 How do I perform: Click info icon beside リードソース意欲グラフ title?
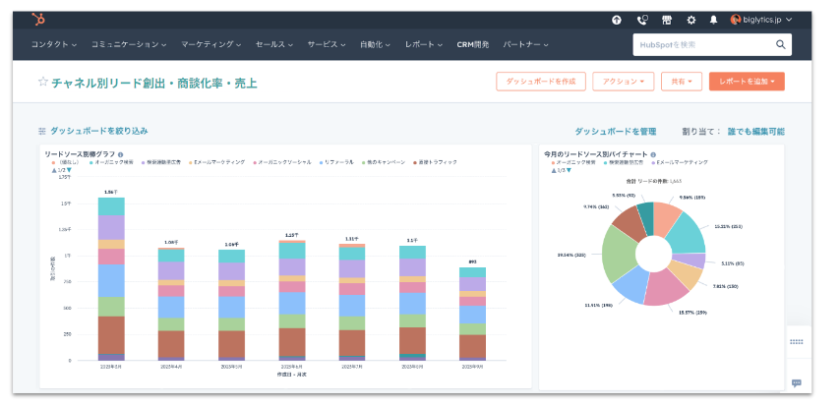click(x=121, y=155)
